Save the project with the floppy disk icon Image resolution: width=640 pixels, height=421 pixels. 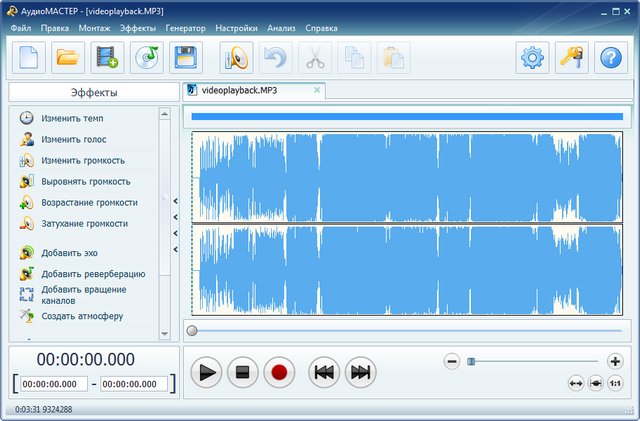click(x=186, y=58)
